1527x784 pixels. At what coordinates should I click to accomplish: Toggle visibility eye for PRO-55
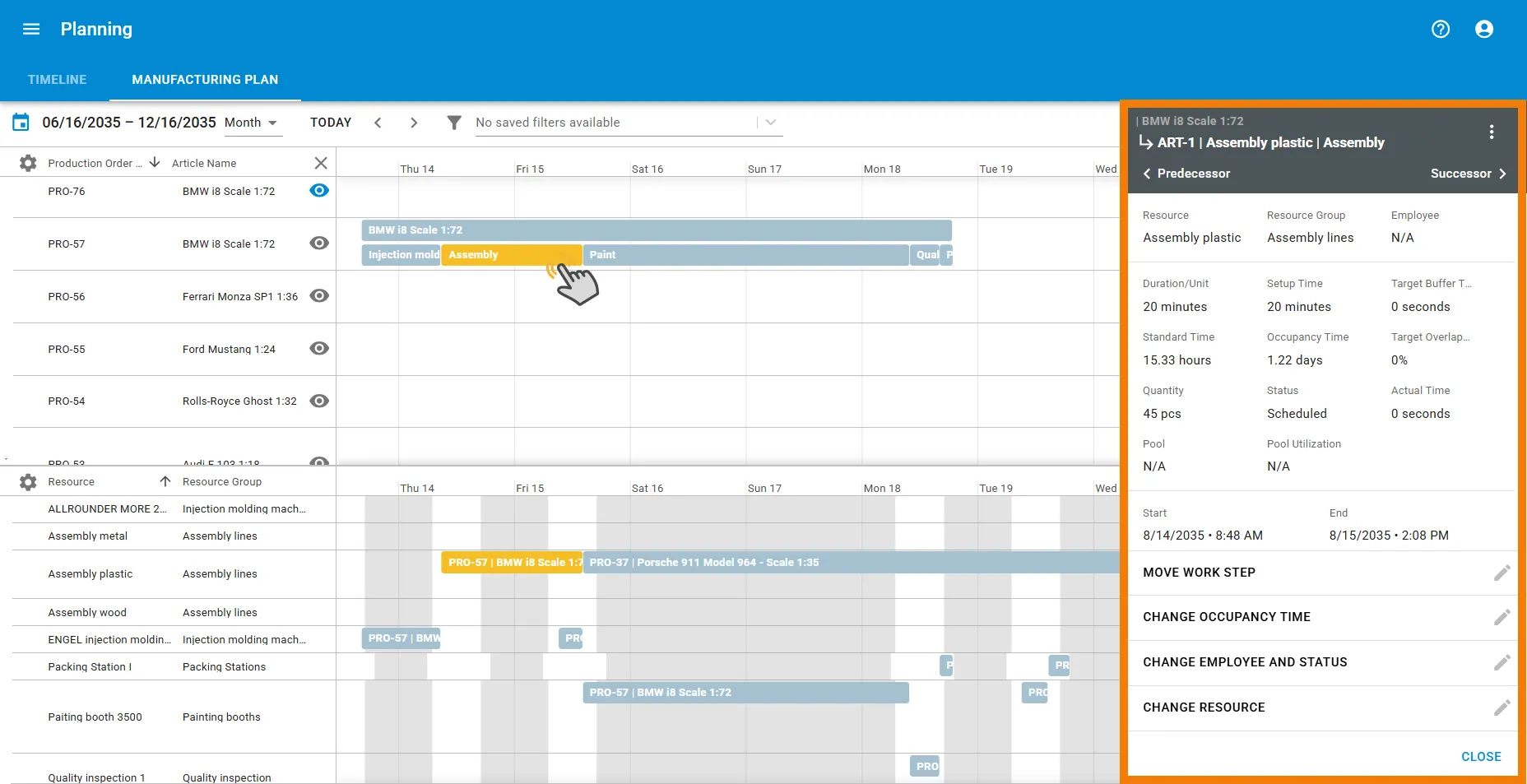(319, 349)
